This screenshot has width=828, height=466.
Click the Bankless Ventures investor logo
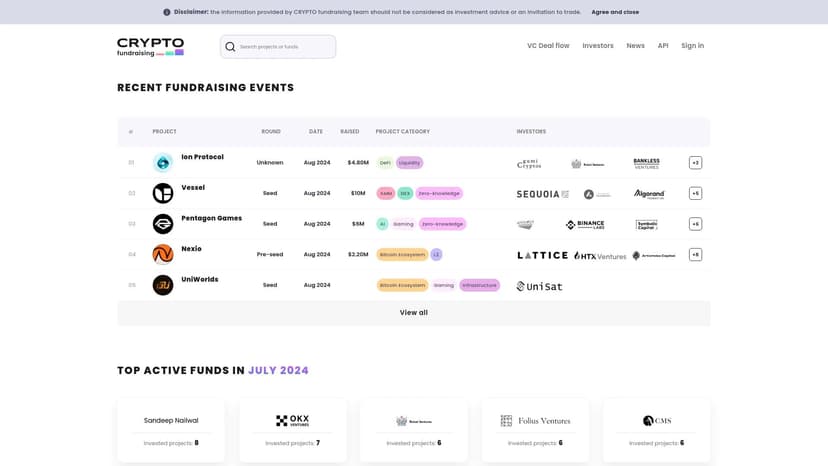[646, 163]
